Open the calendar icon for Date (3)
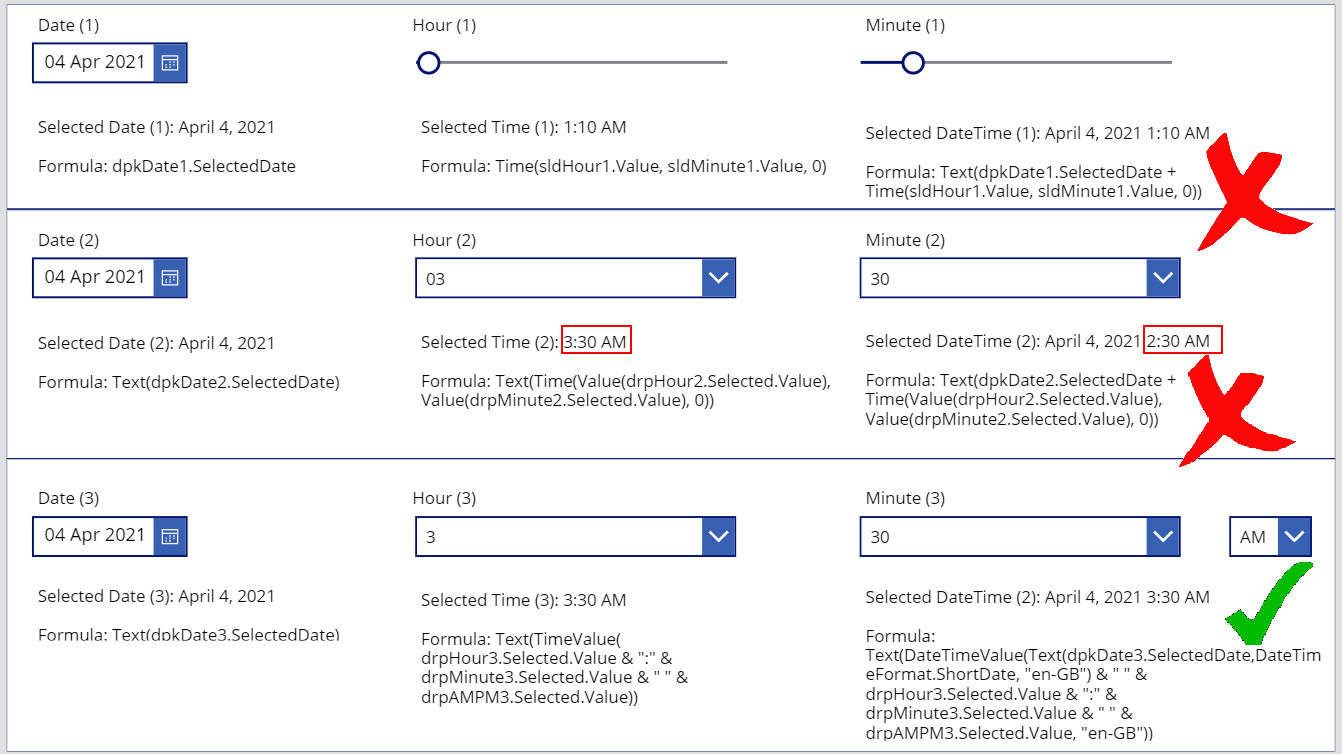The image size is (1342, 754). coord(170,536)
